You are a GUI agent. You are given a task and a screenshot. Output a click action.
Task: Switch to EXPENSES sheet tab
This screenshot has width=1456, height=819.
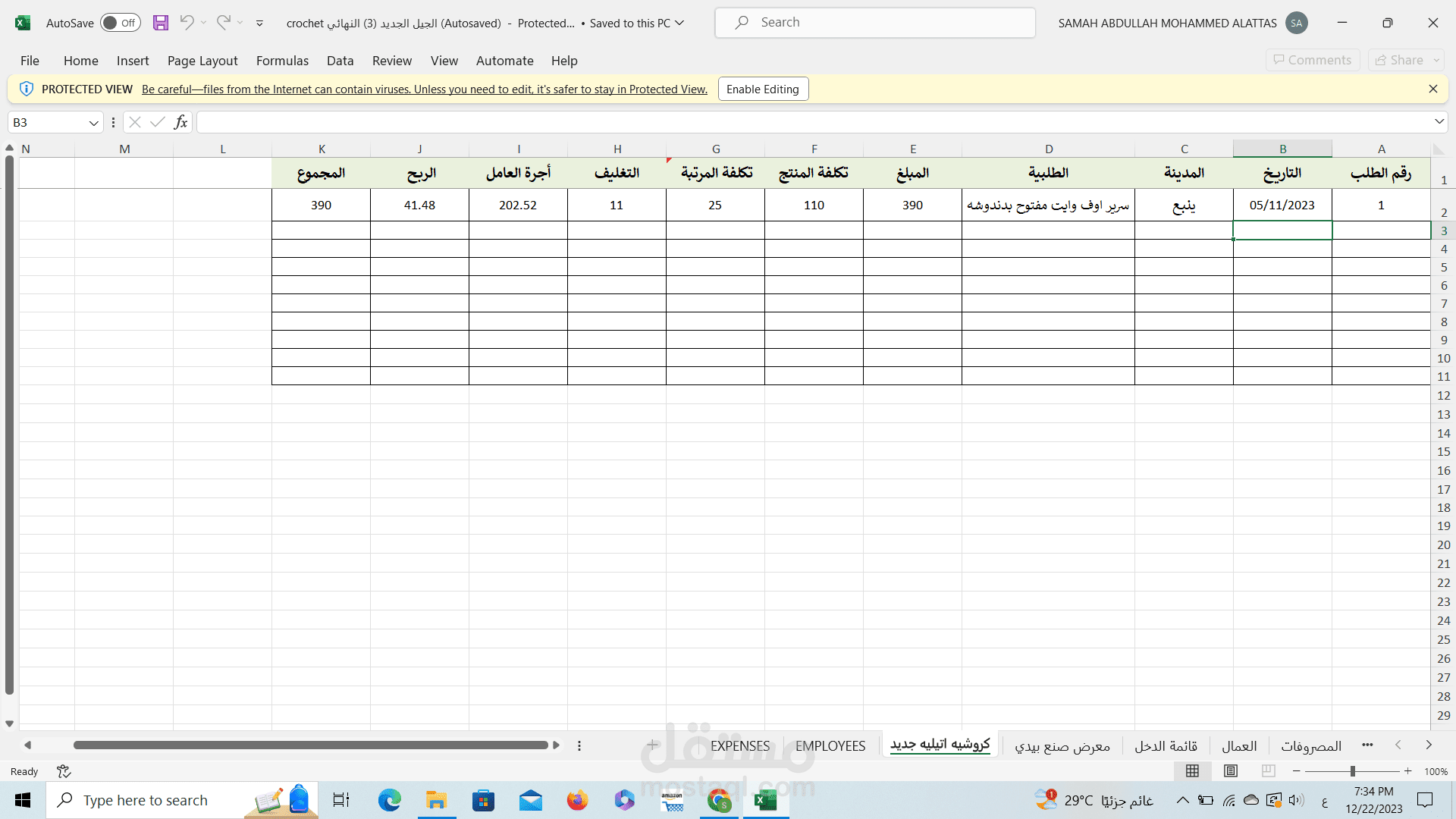pos(740,746)
